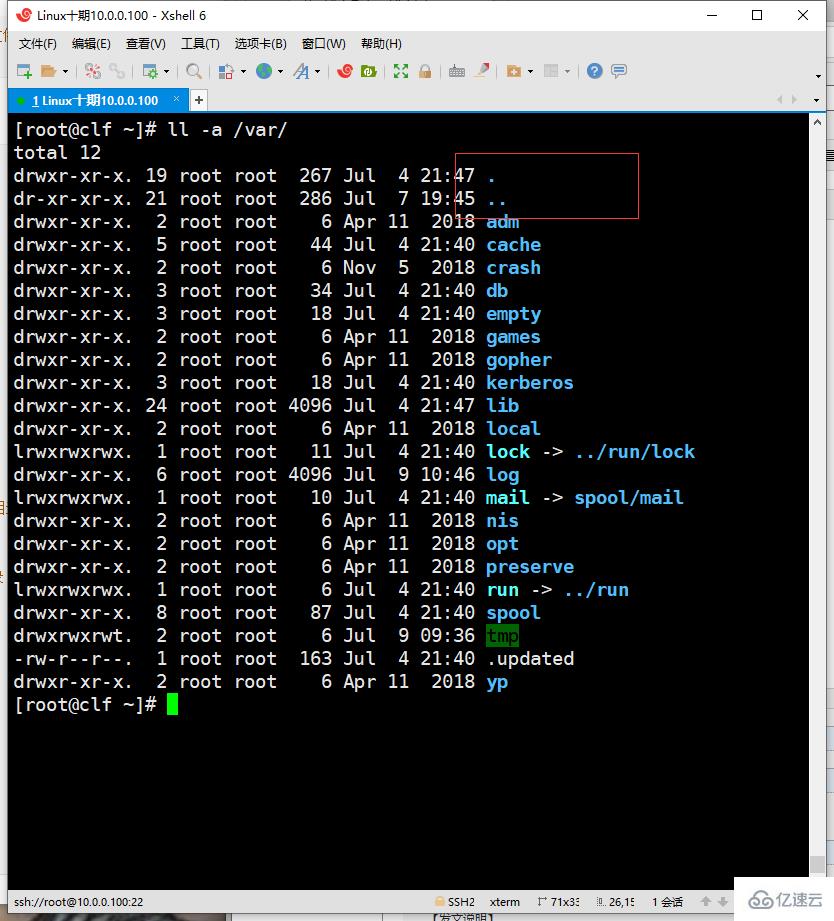This screenshot has width=834, height=921.
Task: Expand the open-sessions folder dropdown
Action: (x=64, y=70)
